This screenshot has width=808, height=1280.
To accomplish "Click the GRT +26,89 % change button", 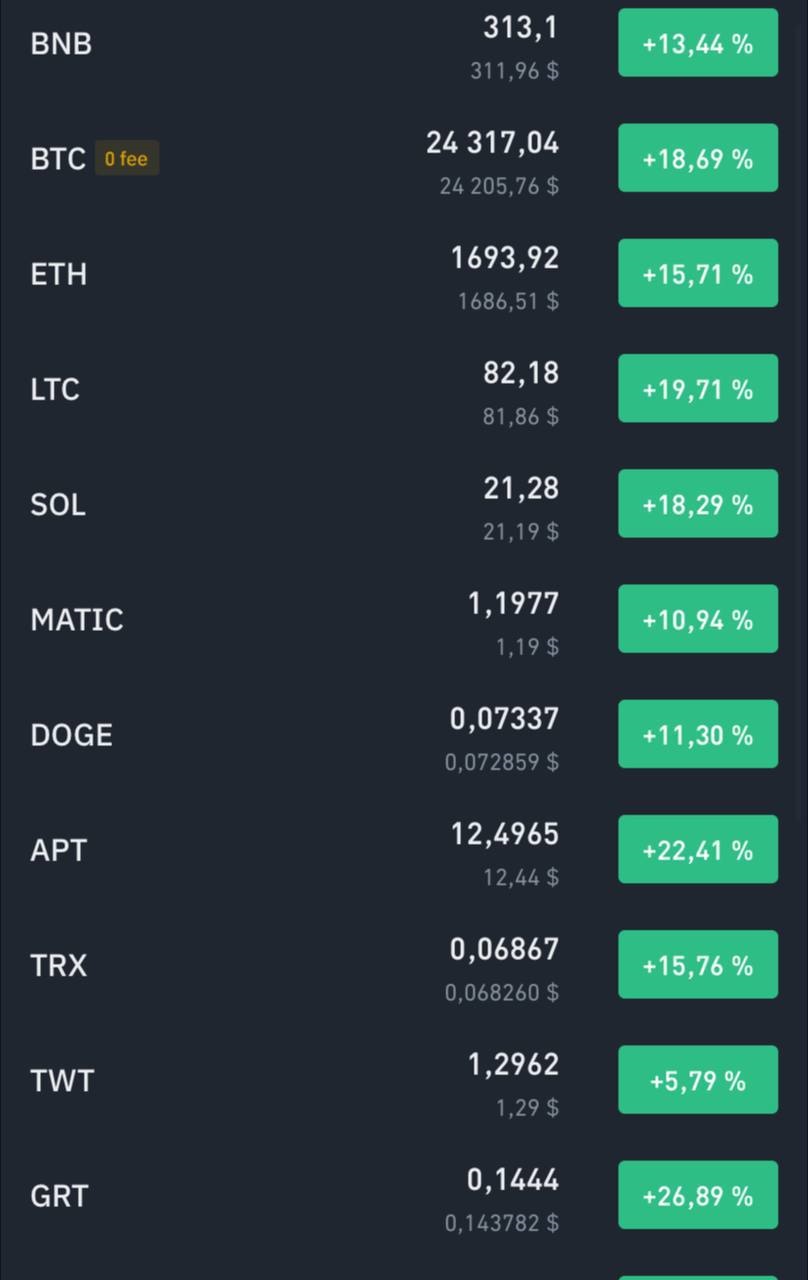I will 698,1195.
